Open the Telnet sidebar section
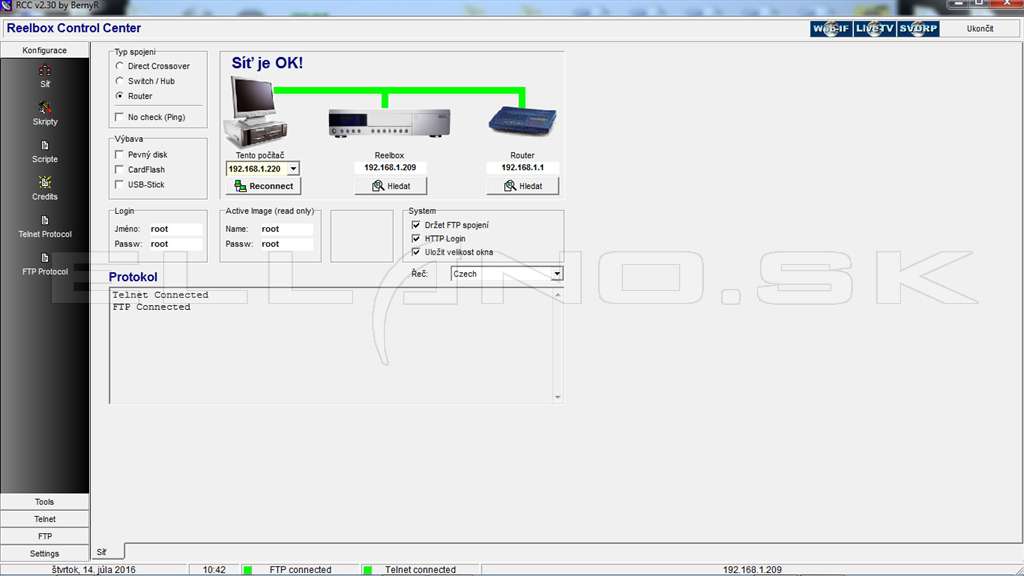Viewport: 1024px width, 576px height. [44, 519]
